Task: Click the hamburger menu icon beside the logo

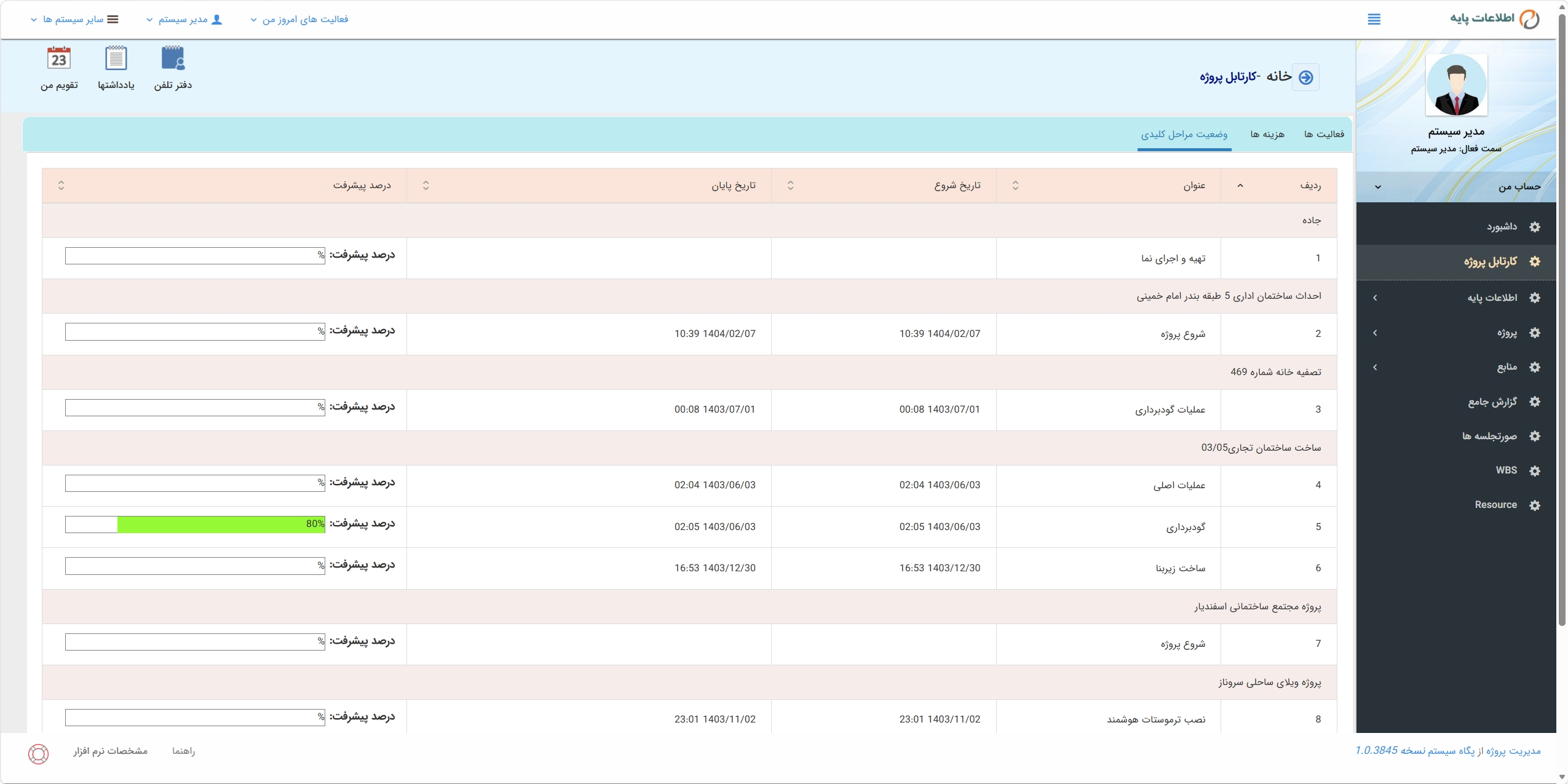Action: point(1374,20)
